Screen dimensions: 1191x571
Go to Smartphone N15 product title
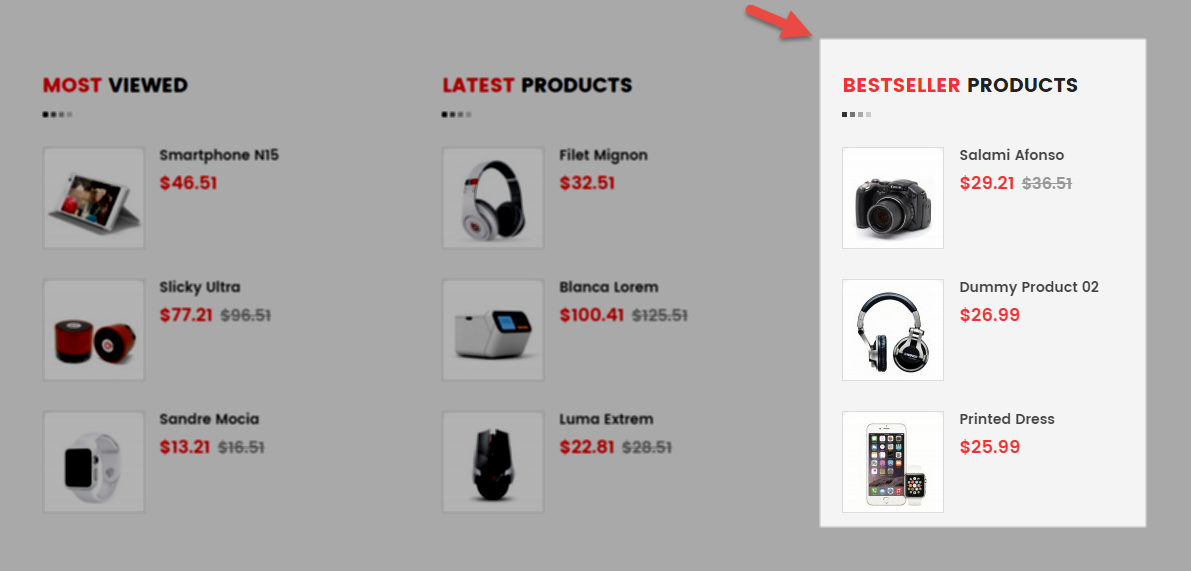click(x=219, y=156)
